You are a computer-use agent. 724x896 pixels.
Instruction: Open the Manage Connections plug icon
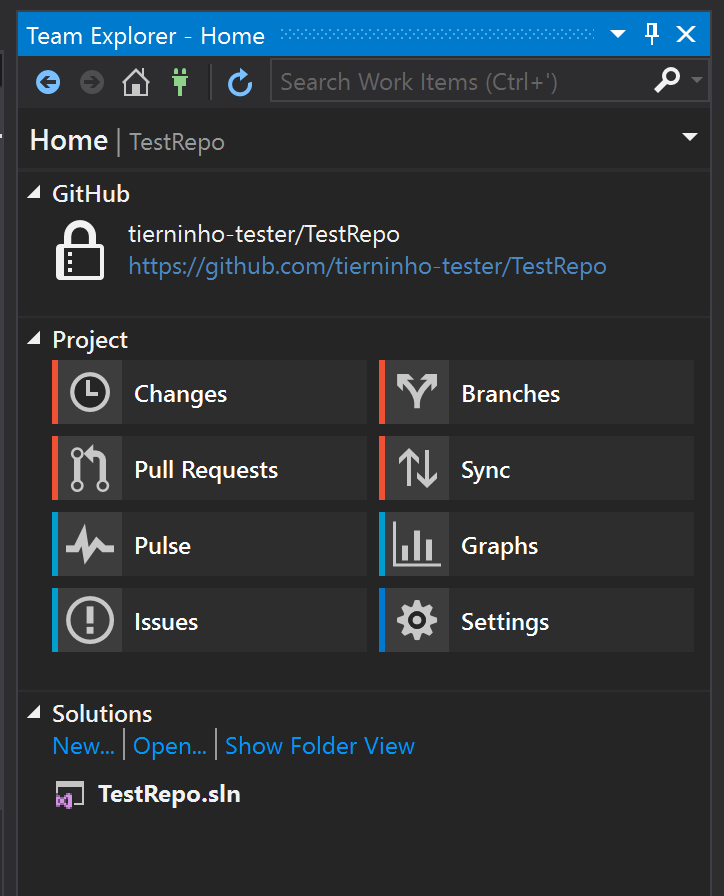180,83
